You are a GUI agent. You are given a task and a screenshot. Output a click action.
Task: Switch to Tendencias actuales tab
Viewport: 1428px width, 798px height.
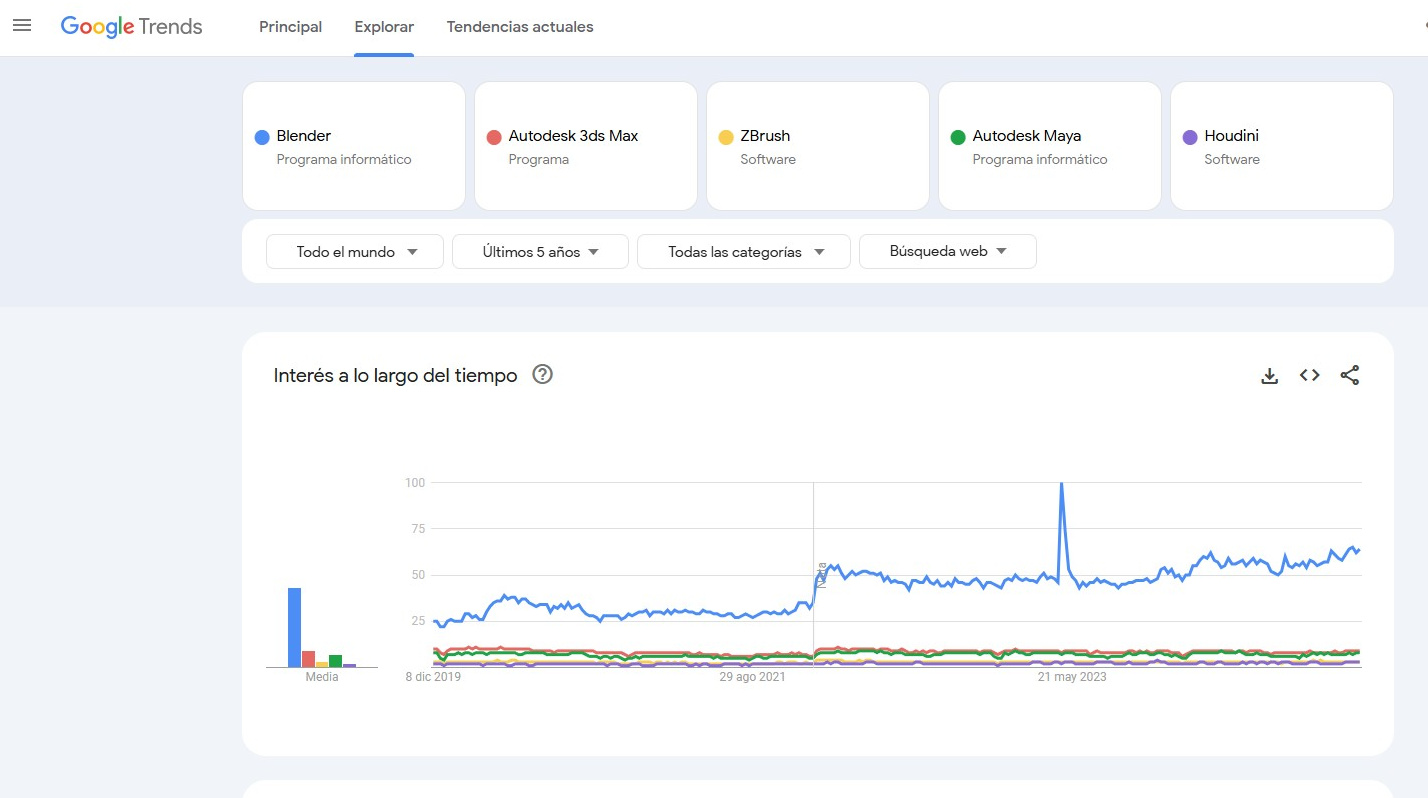[520, 27]
